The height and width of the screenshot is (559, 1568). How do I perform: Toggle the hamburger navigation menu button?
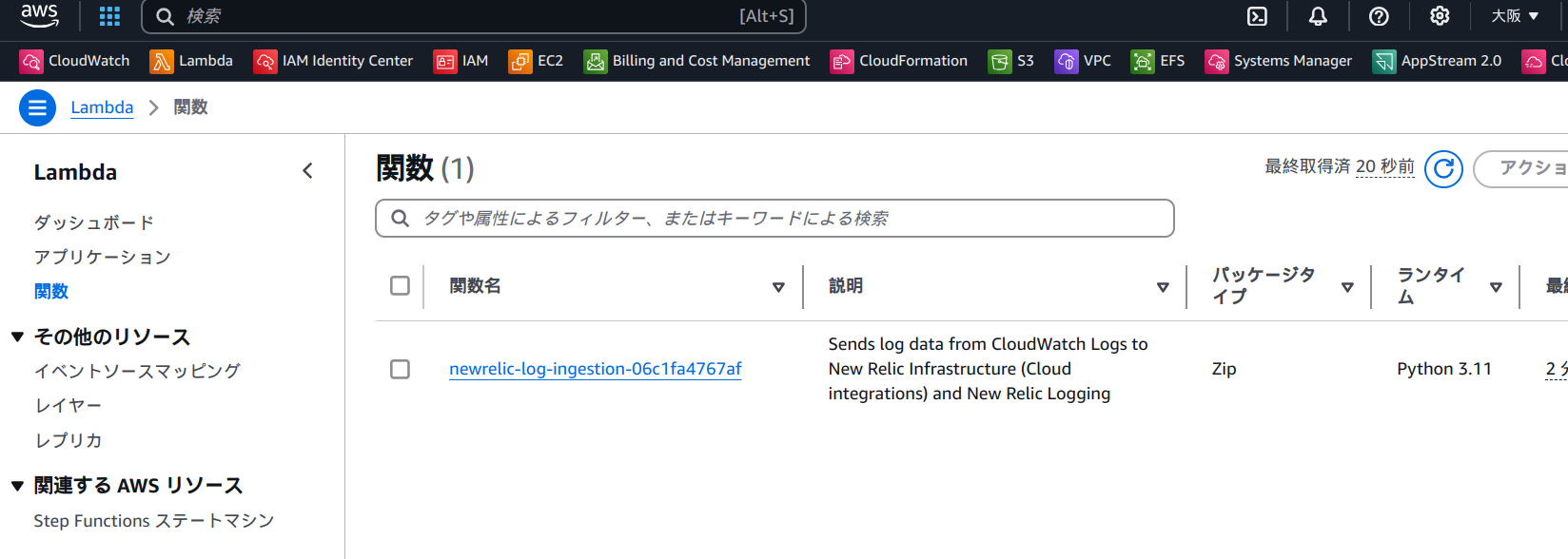(37, 107)
